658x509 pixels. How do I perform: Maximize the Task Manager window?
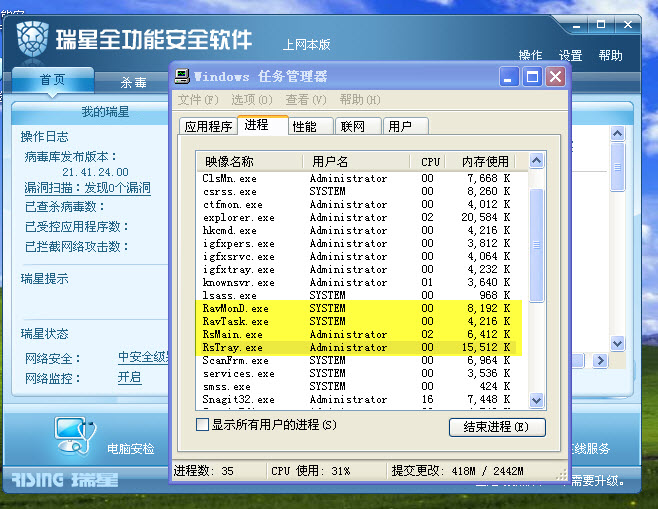coord(532,77)
